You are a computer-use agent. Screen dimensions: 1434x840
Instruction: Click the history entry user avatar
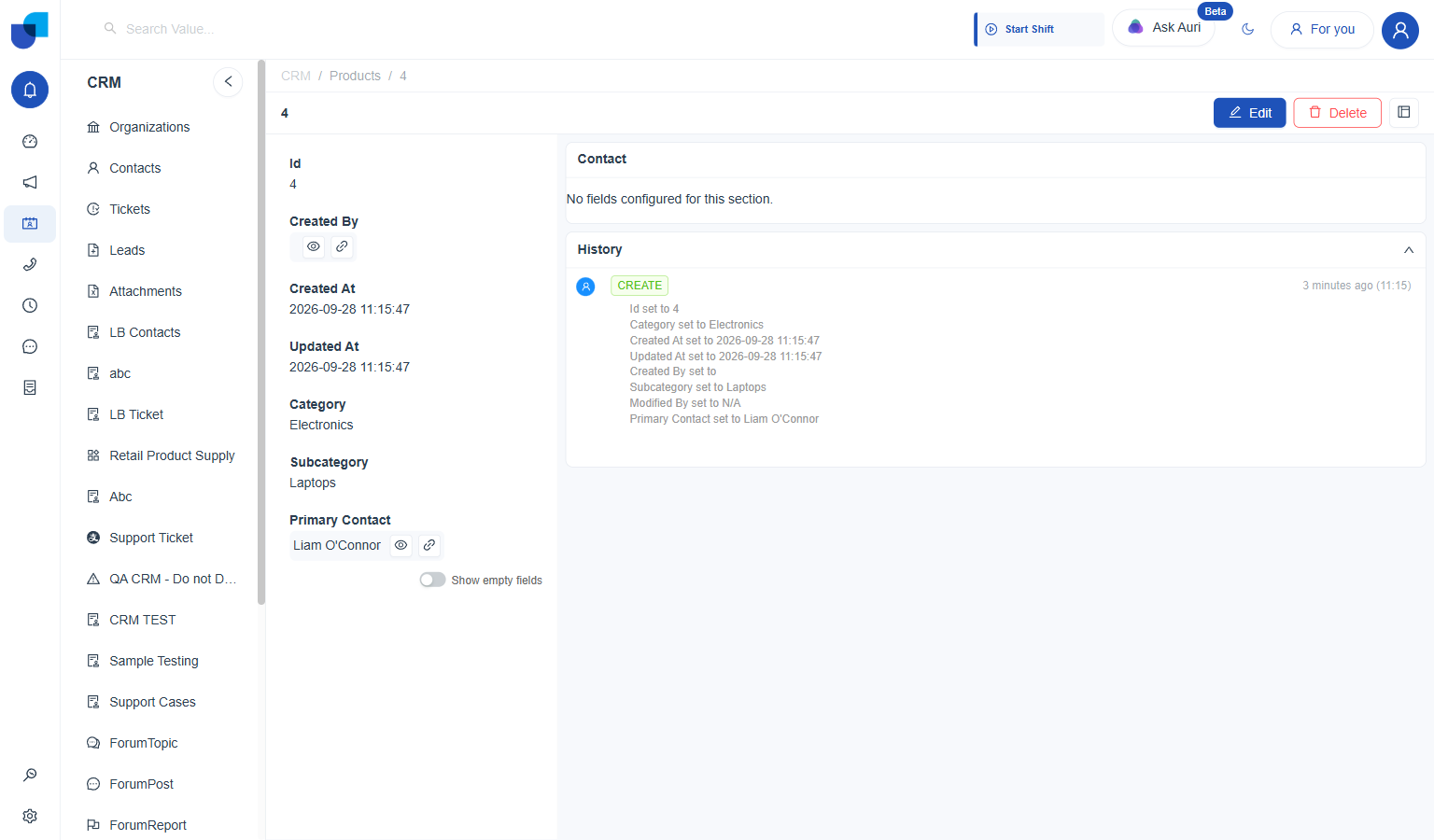click(x=585, y=287)
